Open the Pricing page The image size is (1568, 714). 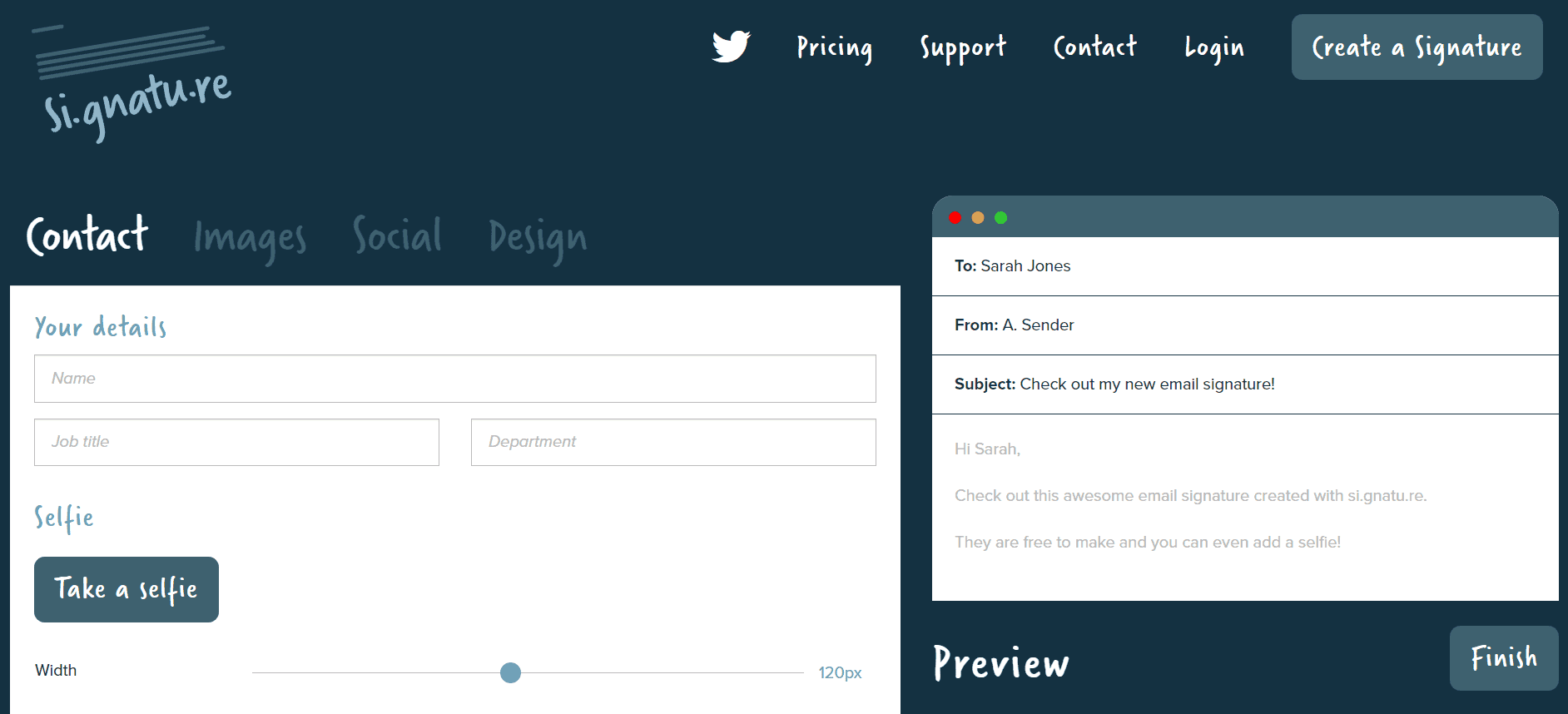coord(834,47)
